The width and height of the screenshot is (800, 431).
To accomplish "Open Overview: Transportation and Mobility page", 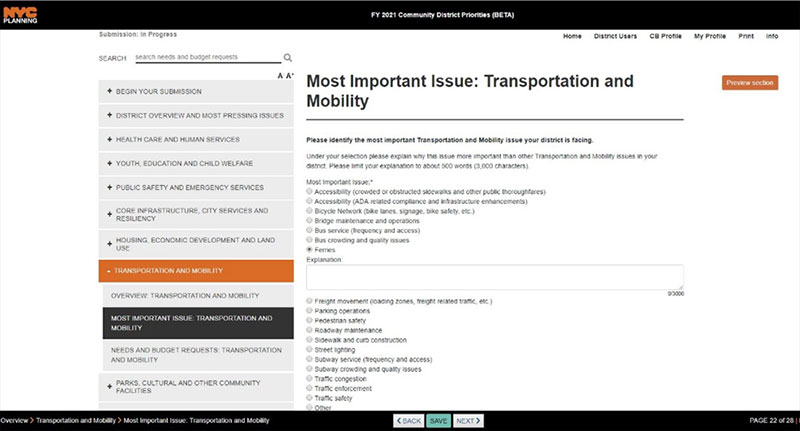I will (x=196, y=296).
